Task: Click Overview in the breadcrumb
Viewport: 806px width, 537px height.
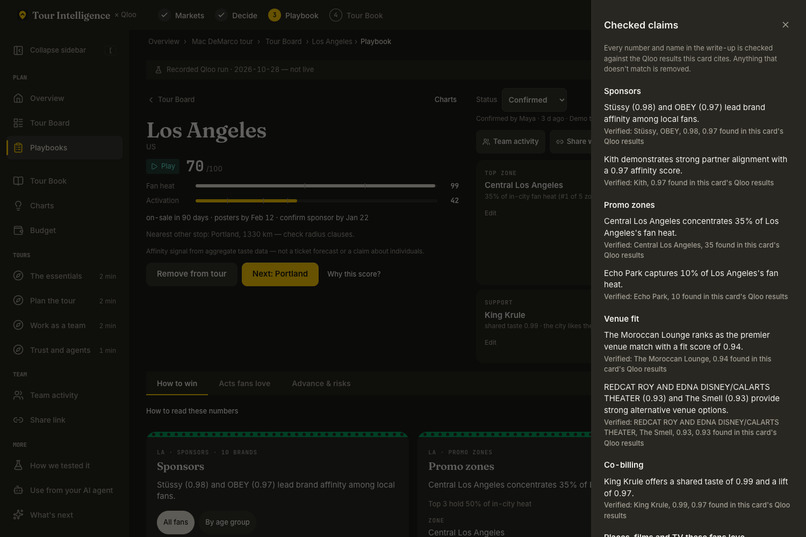Action: pos(163,42)
